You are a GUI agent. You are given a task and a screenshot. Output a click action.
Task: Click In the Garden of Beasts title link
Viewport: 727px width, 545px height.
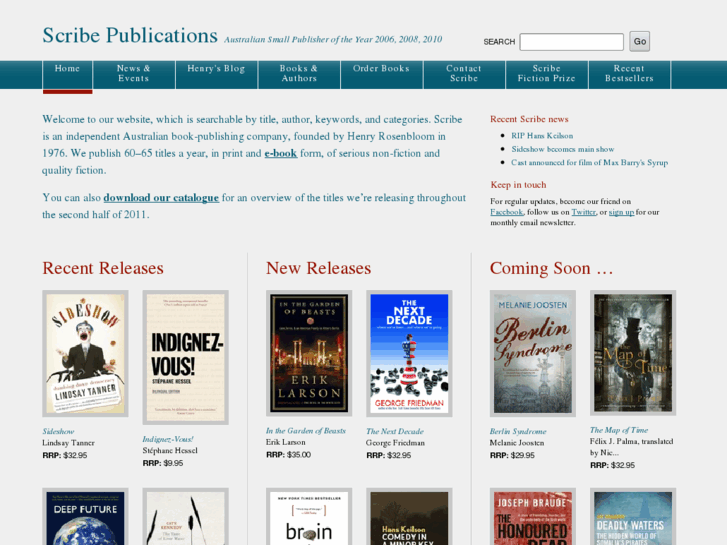click(x=306, y=431)
